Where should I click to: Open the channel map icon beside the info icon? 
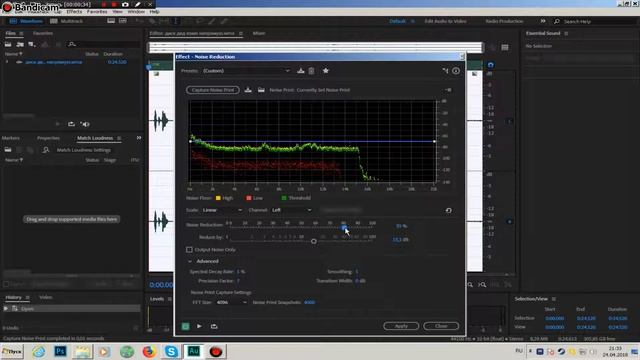[445, 71]
